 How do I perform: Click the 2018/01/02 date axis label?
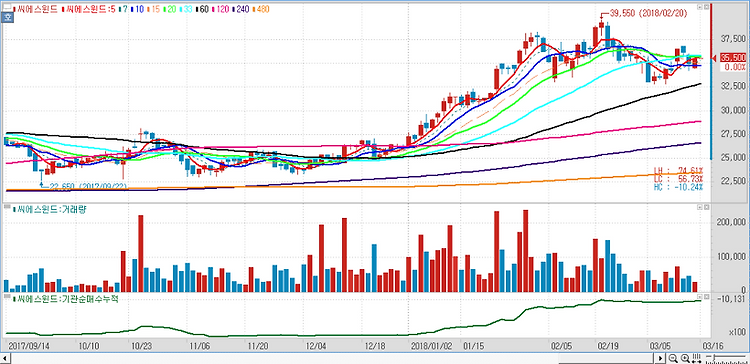(x=430, y=345)
